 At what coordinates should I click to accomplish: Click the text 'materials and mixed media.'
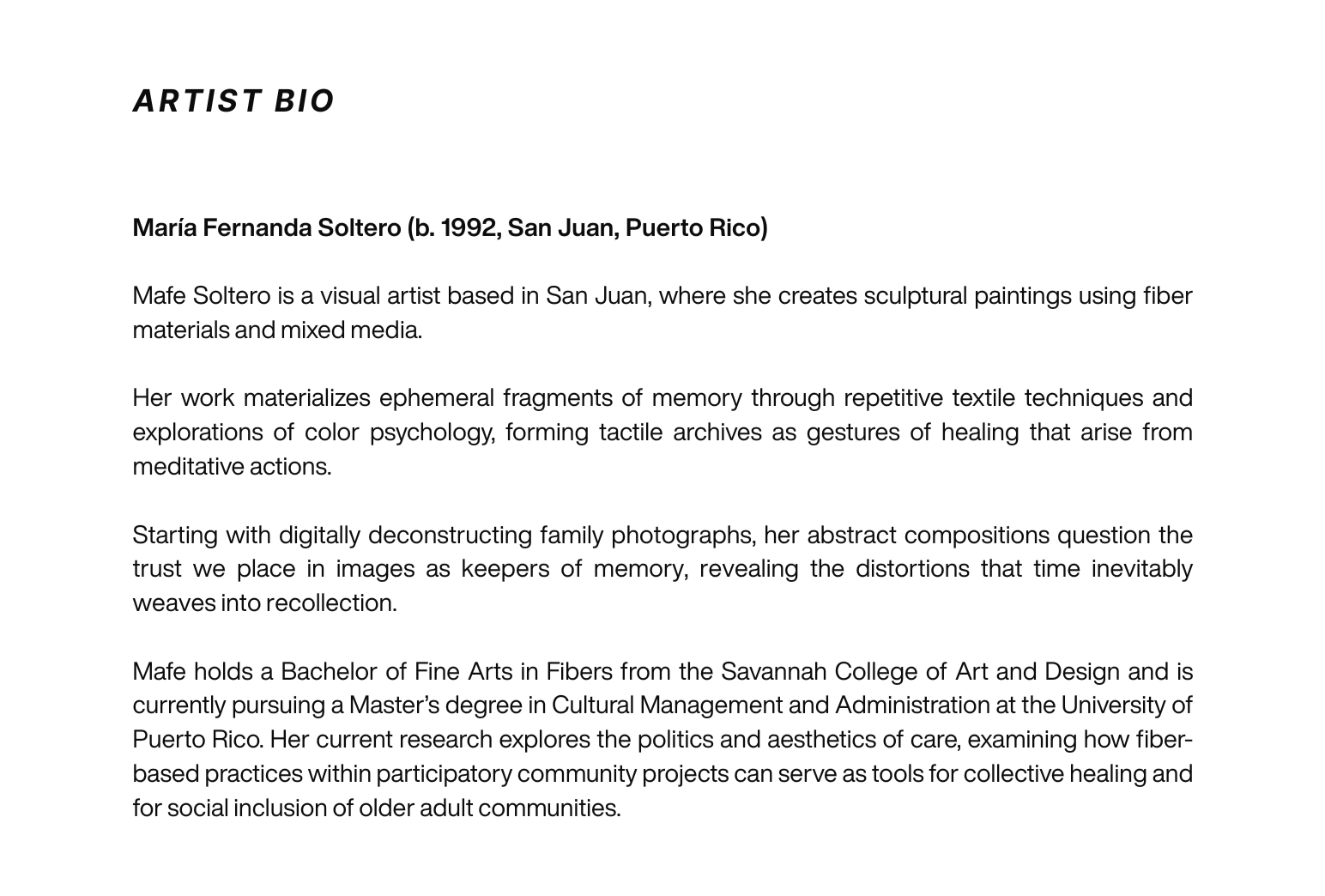tap(277, 330)
